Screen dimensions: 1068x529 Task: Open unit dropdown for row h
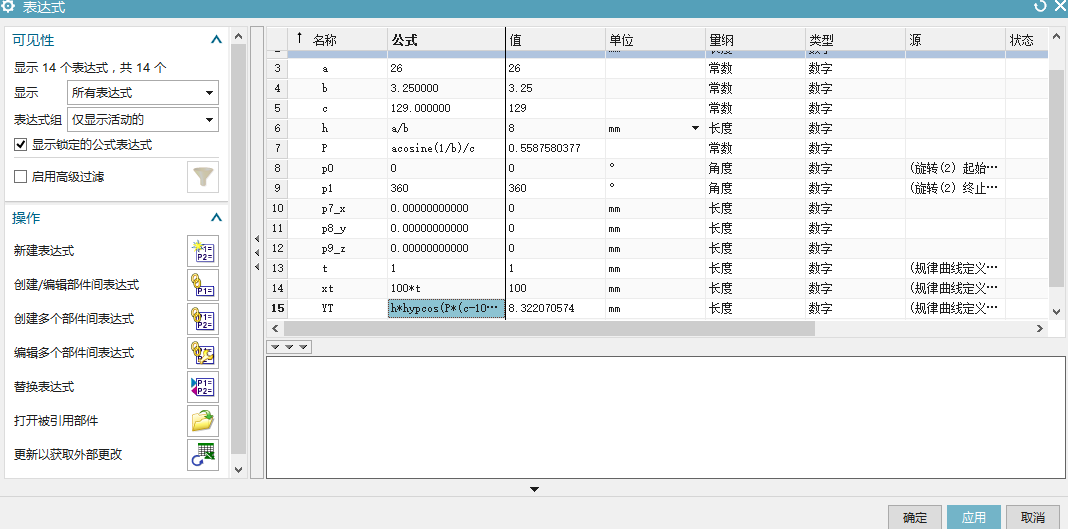point(695,129)
